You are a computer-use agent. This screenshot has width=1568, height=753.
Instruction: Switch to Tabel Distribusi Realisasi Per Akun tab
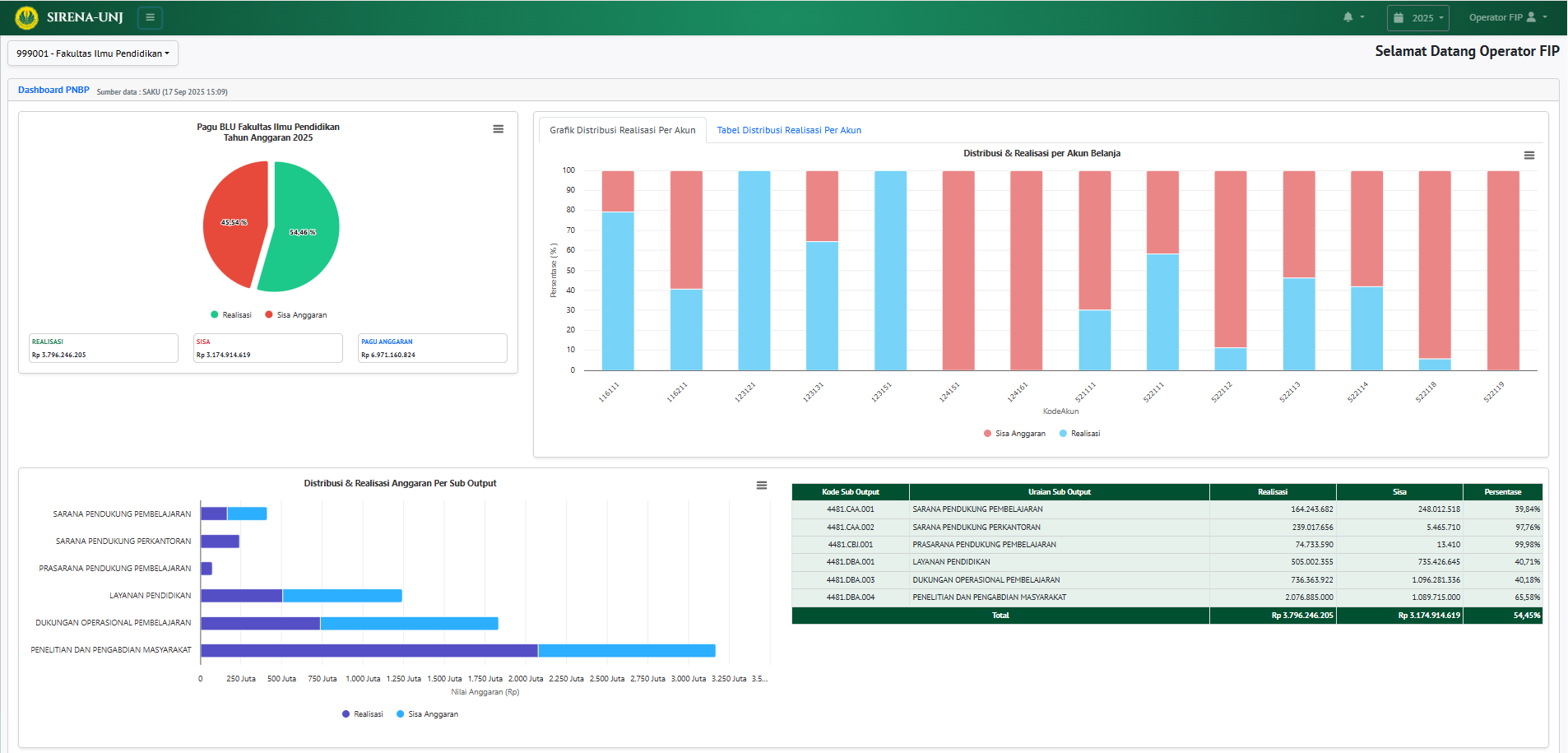point(788,130)
